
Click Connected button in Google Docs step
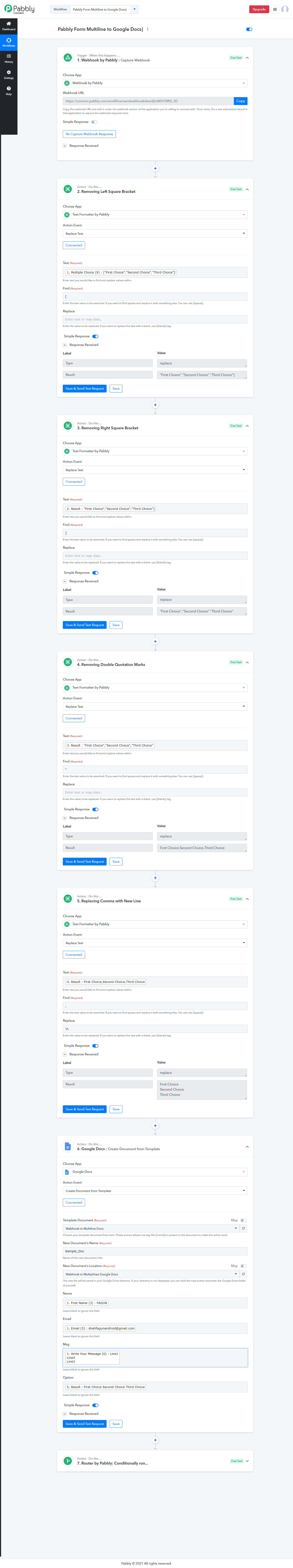(x=74, y=1203)
